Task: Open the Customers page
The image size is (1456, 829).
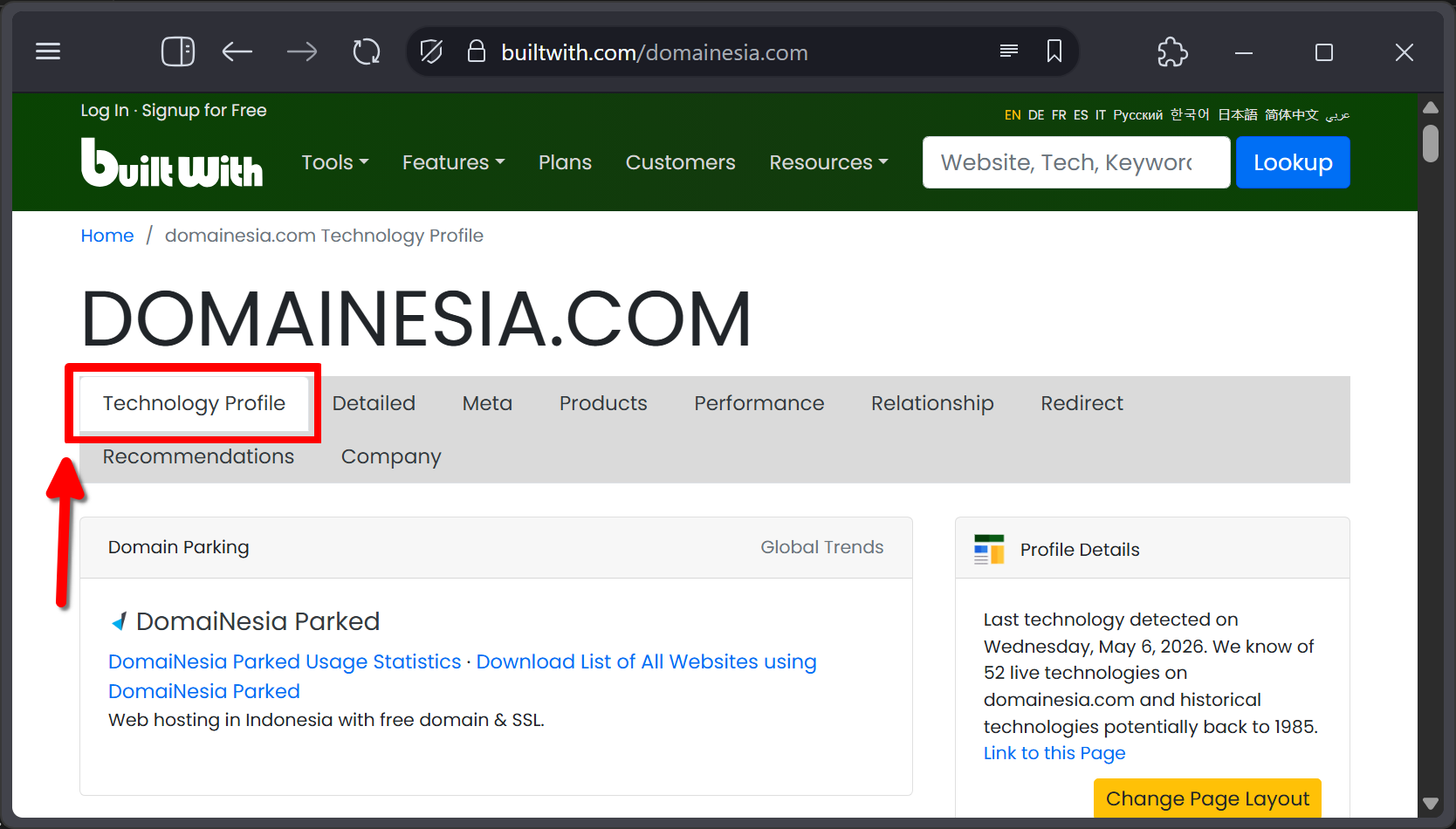Action: [681, 162]
